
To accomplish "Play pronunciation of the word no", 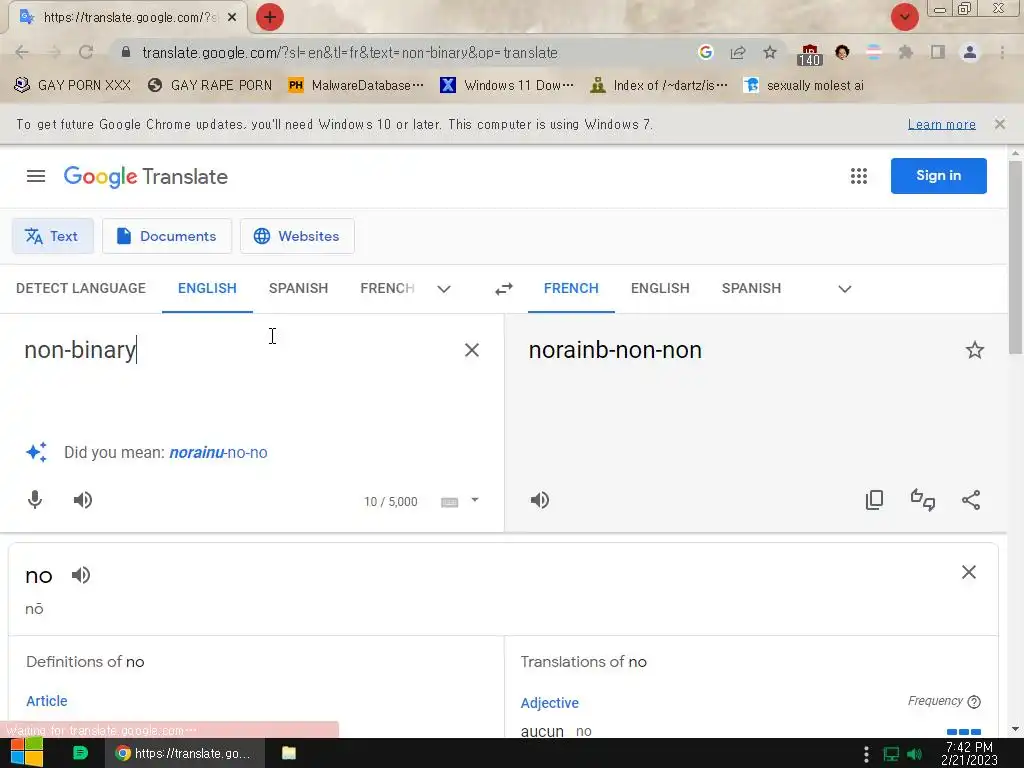I will point(80,575).
